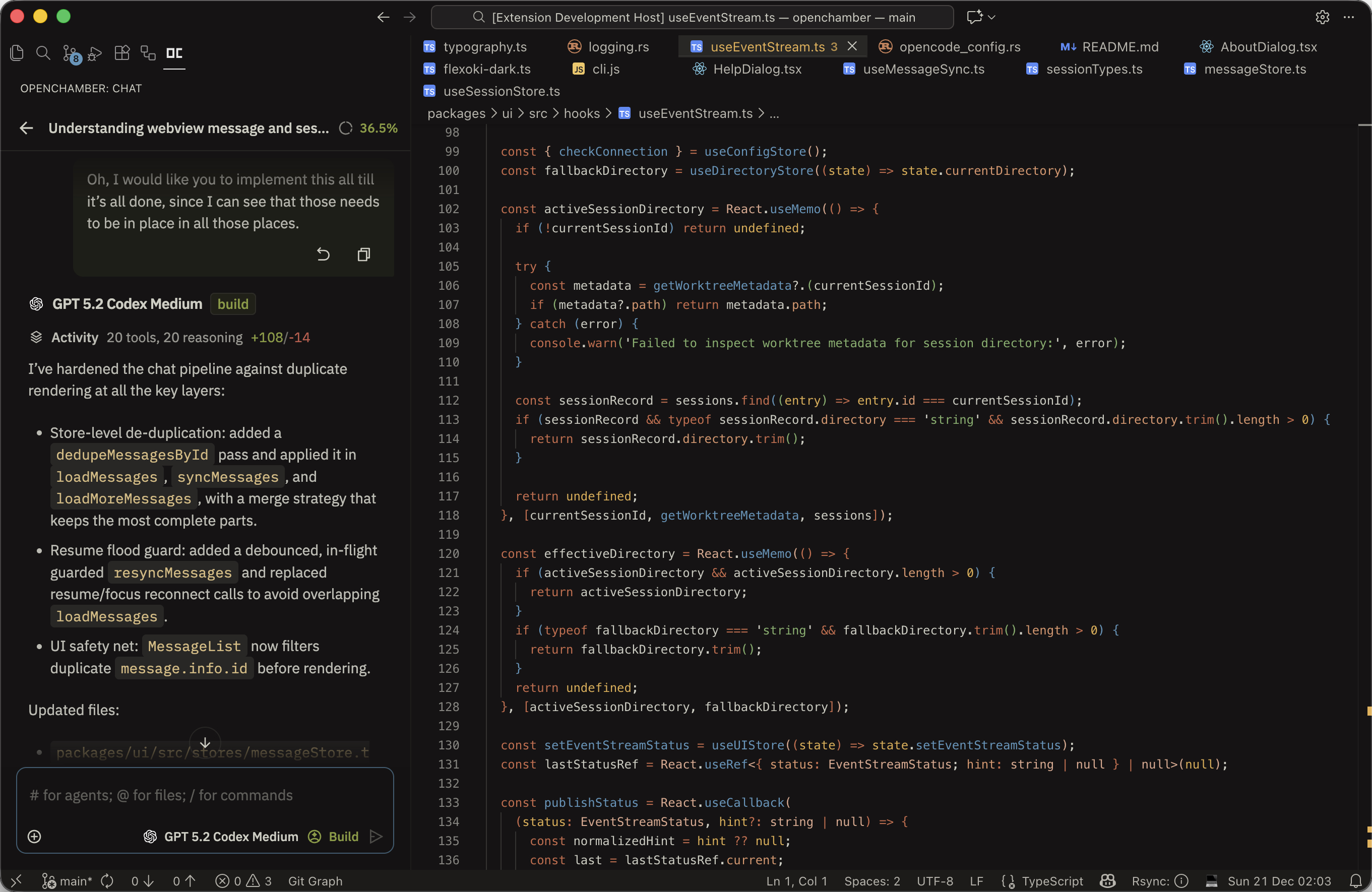Open the Remote Explorer view icon
Viewport: 1372px width, 892px height.
pyautogui.click(x=148, y=53)
